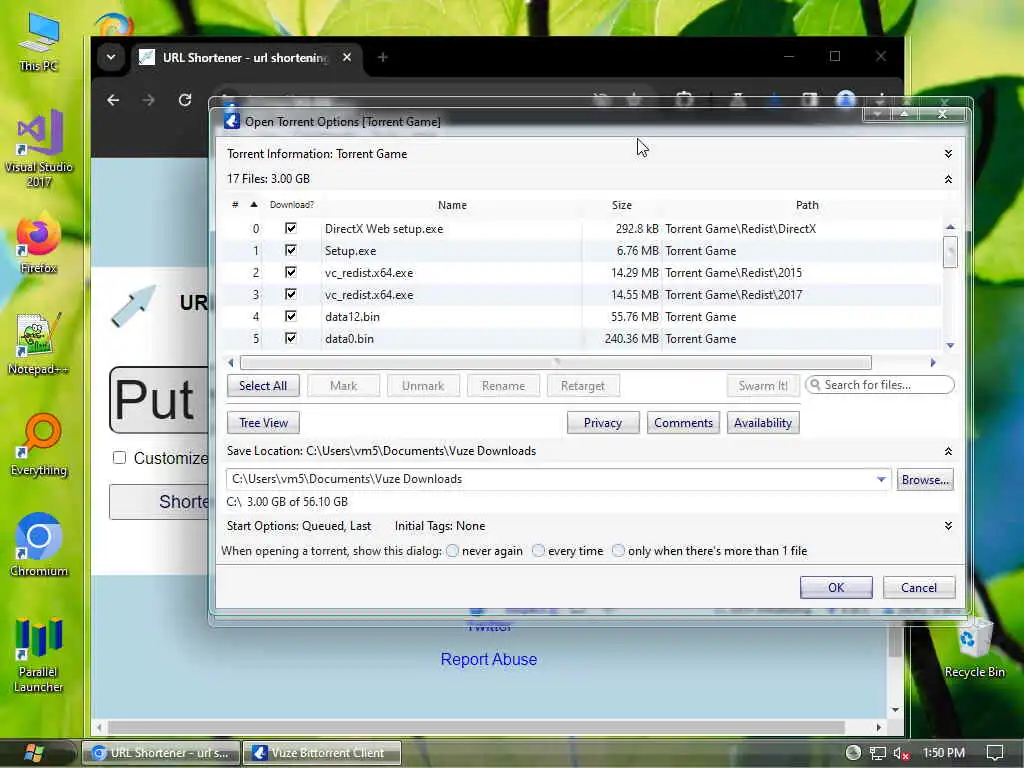Click file list scroll down arrow
This screenshot has height=768, width=1024.
click(x=950, y=345)
